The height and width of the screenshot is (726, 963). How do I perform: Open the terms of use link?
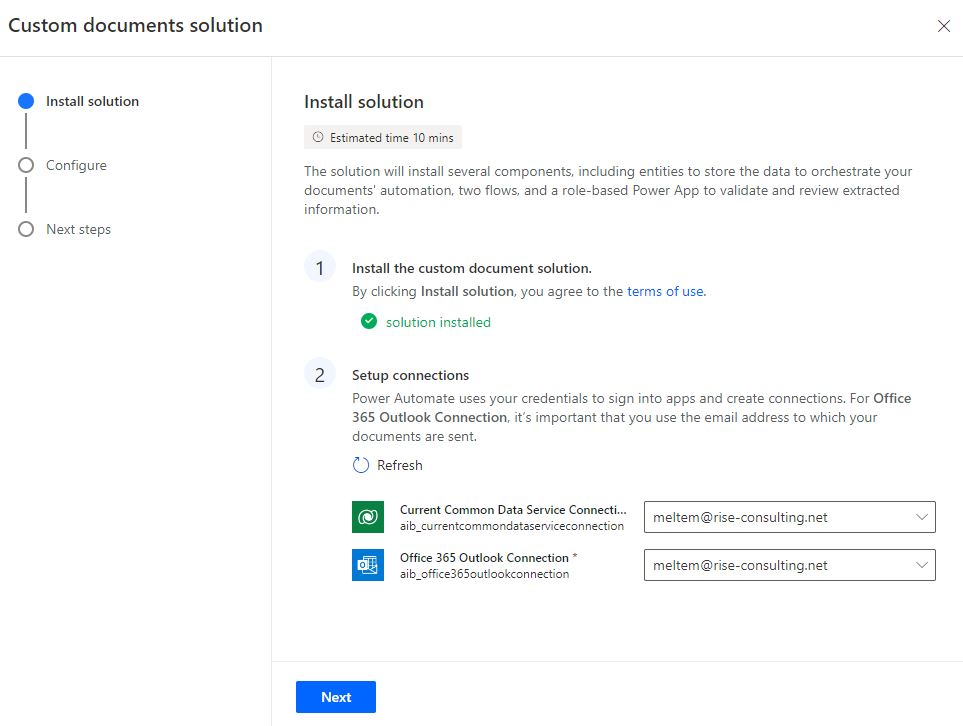(665, 291)
